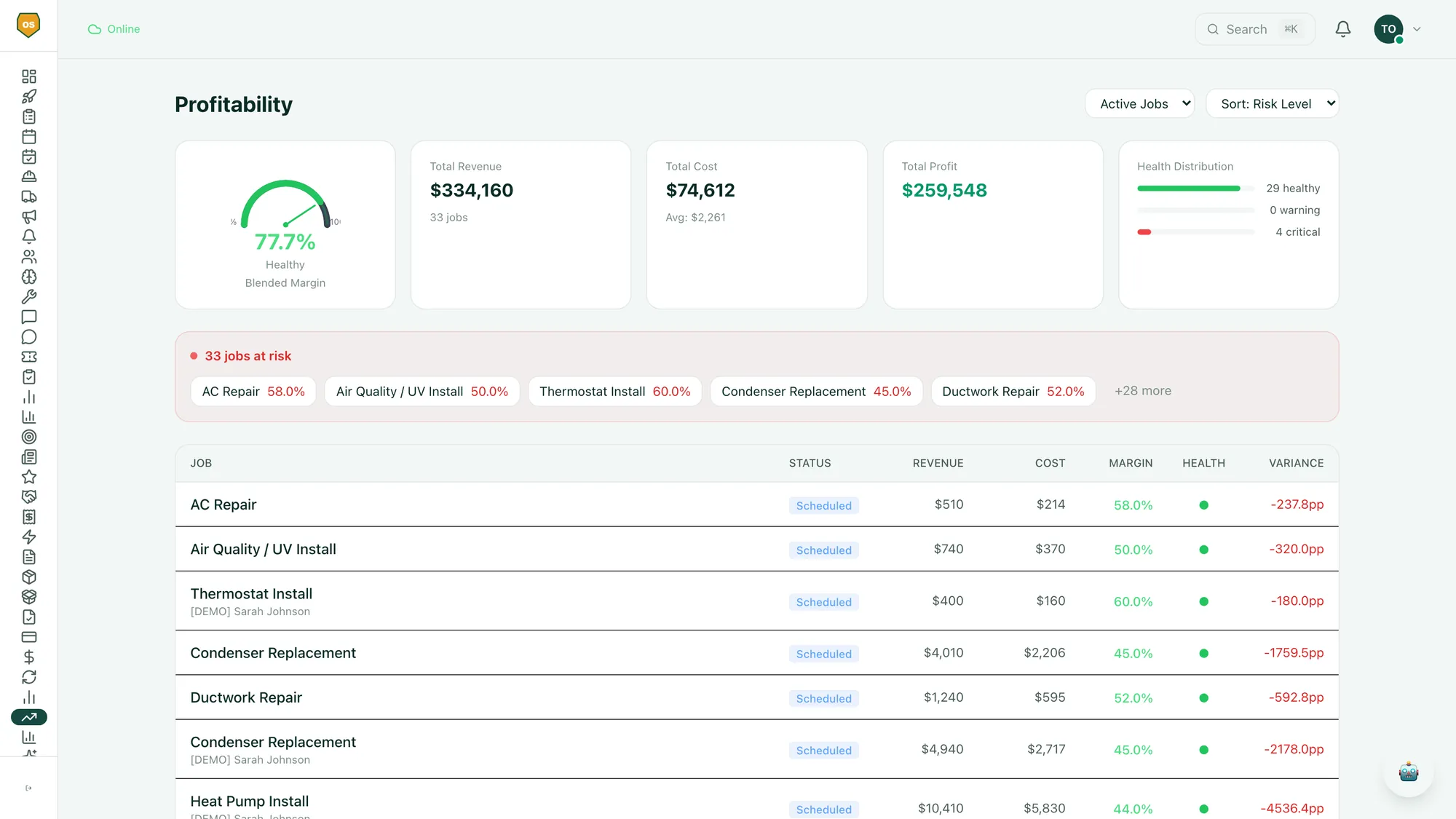Click the Search field in top bar

1255,29
